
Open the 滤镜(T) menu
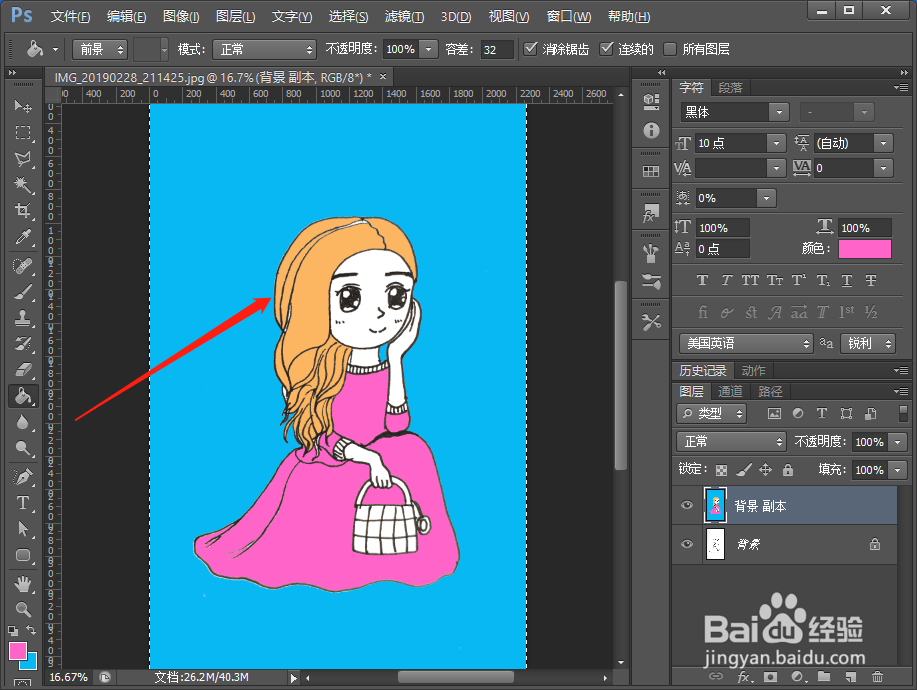coord(404,16)
